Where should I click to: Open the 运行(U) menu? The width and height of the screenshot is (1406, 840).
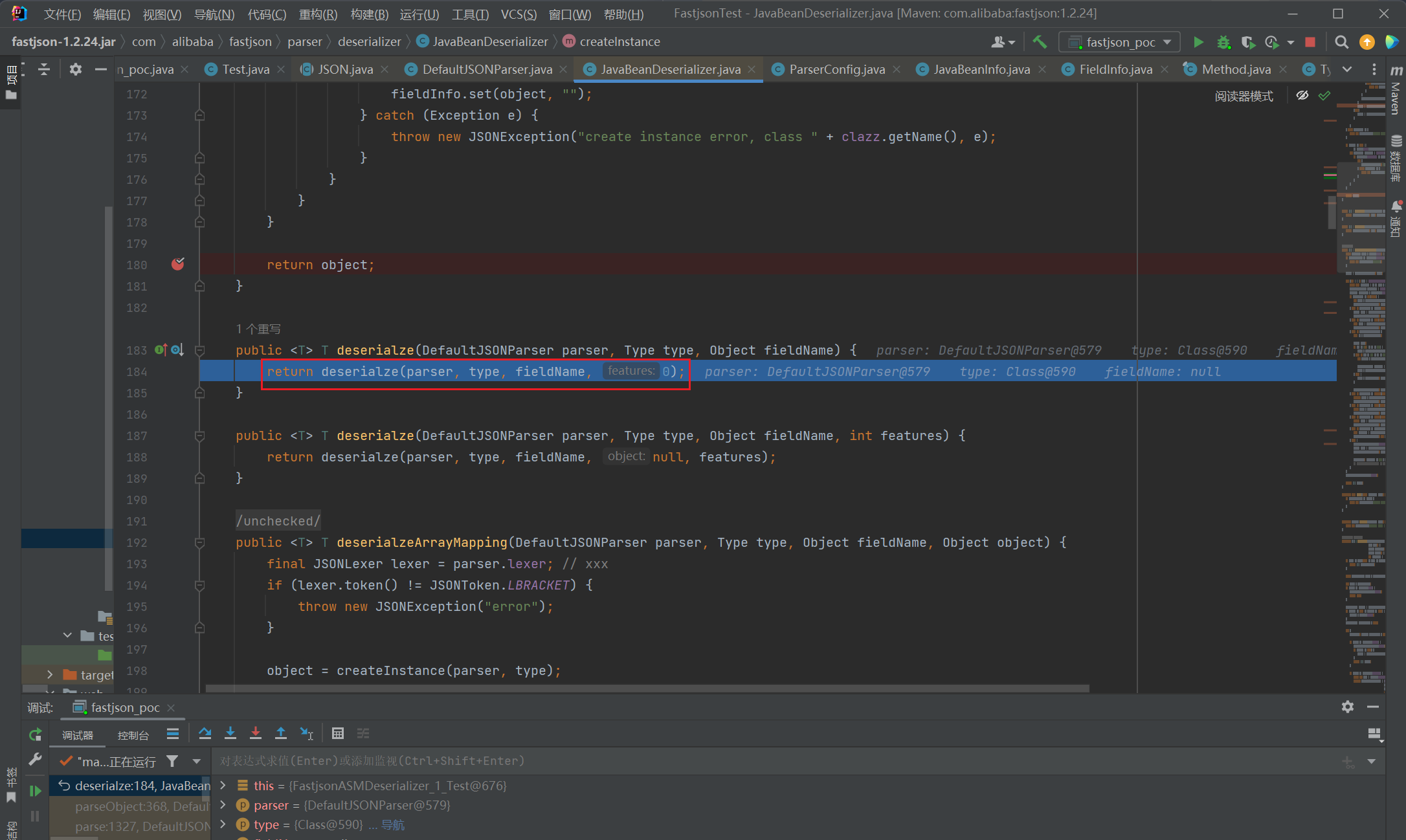click(419, 14)
